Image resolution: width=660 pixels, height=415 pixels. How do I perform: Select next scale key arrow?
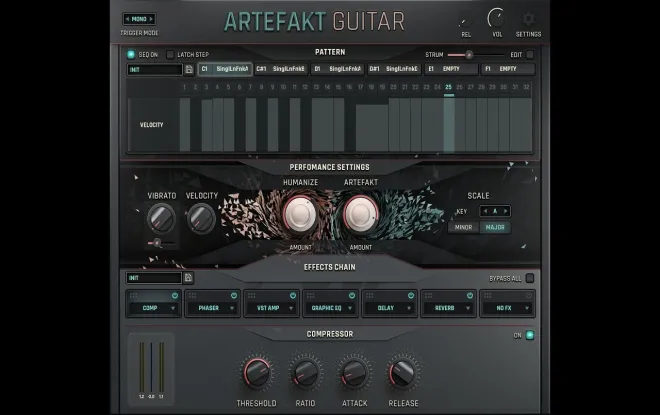pyautogui.click(x=506, y=211)
